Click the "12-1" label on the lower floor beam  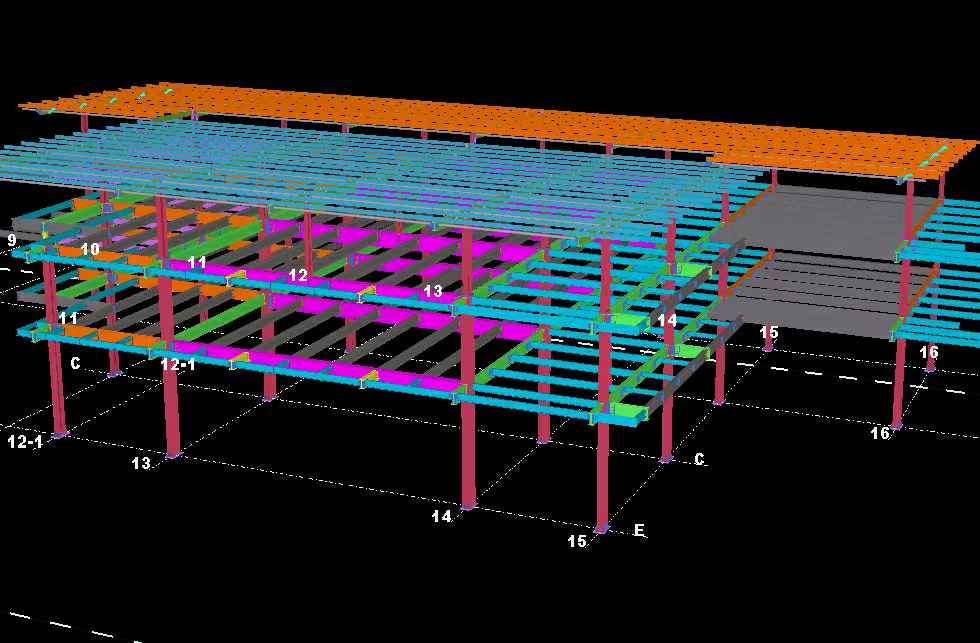point(178,365)
